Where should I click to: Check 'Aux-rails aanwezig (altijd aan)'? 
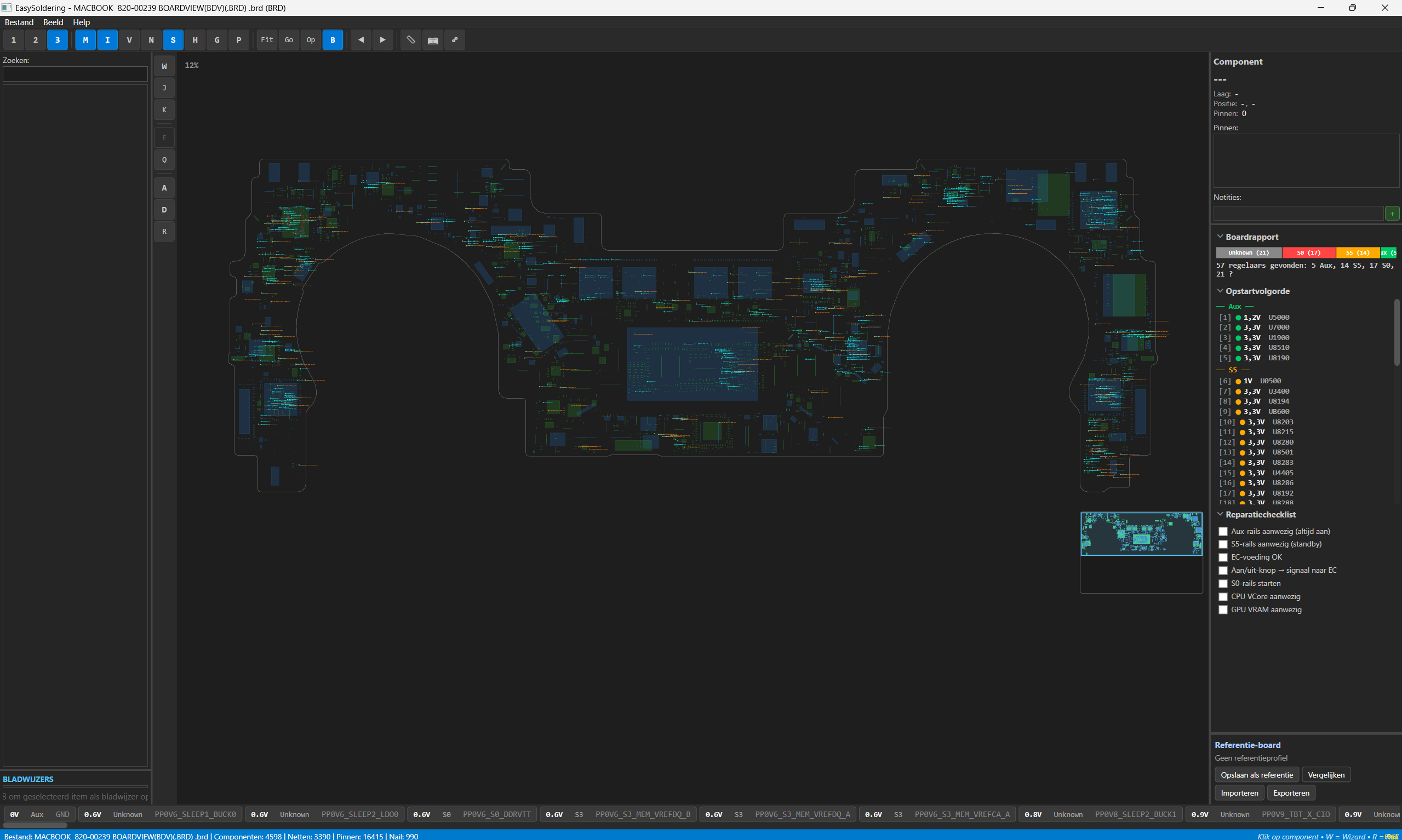click(x=1223, y=532)
